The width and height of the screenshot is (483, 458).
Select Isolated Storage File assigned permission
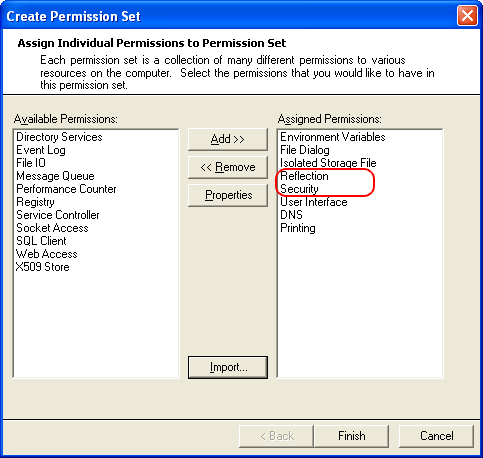328,163
